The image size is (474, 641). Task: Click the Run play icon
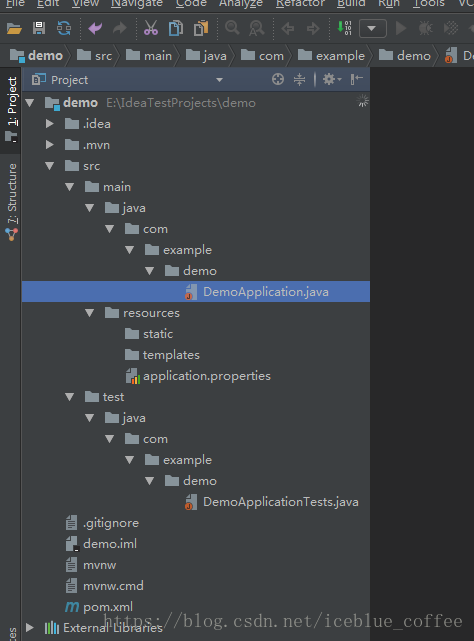tap(401, 28)
